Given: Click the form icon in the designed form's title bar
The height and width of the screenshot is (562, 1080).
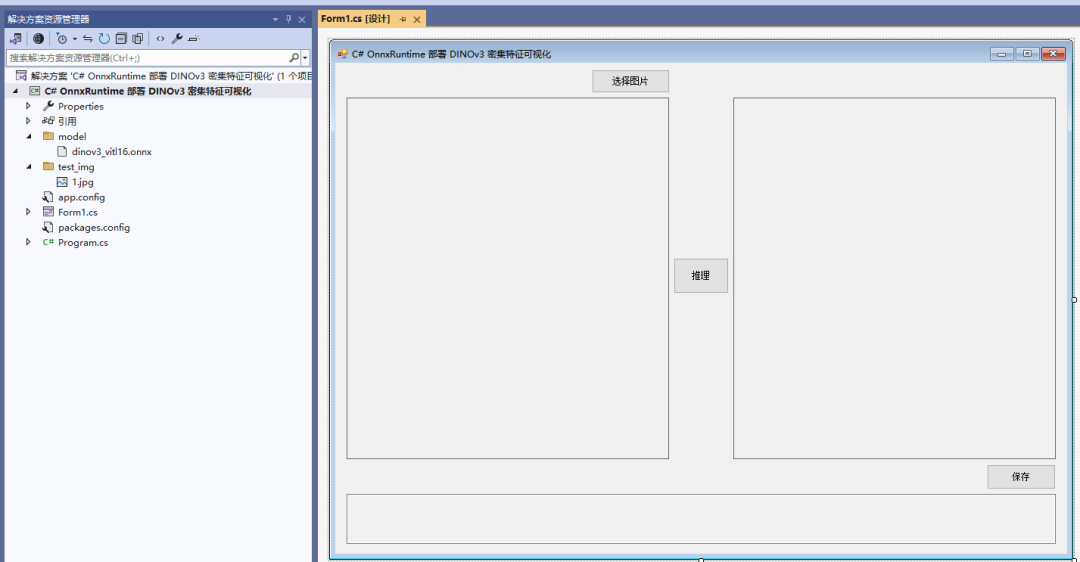Looking at the screenshot, I should pos(342,54).
